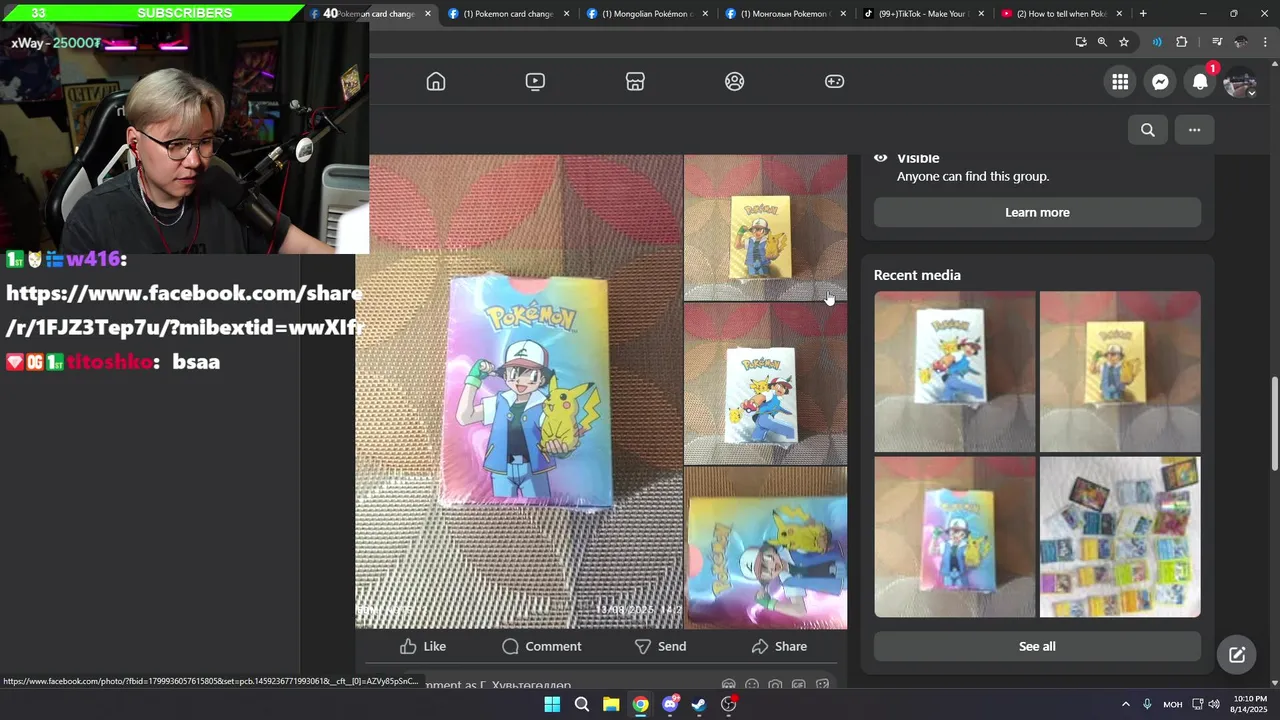
Task: Post a sticker in the comment box
Action: coord(822,685)
